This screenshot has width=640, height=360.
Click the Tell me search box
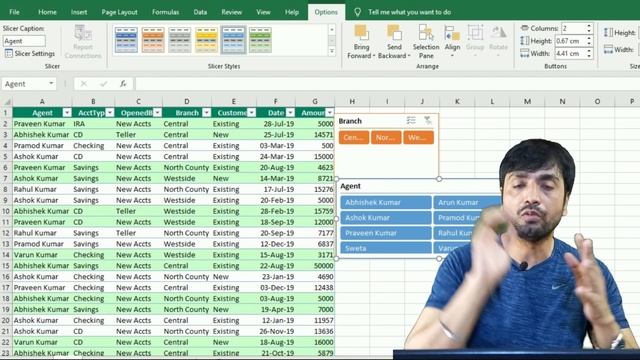409,12
